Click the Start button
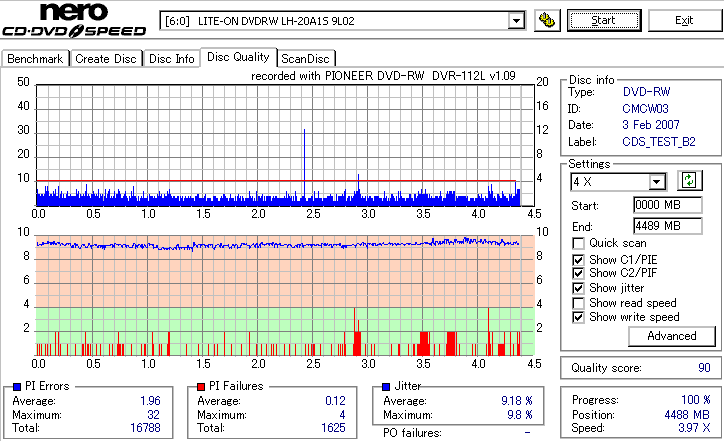Viewport: 724px width, 441px height. point(604,20)
